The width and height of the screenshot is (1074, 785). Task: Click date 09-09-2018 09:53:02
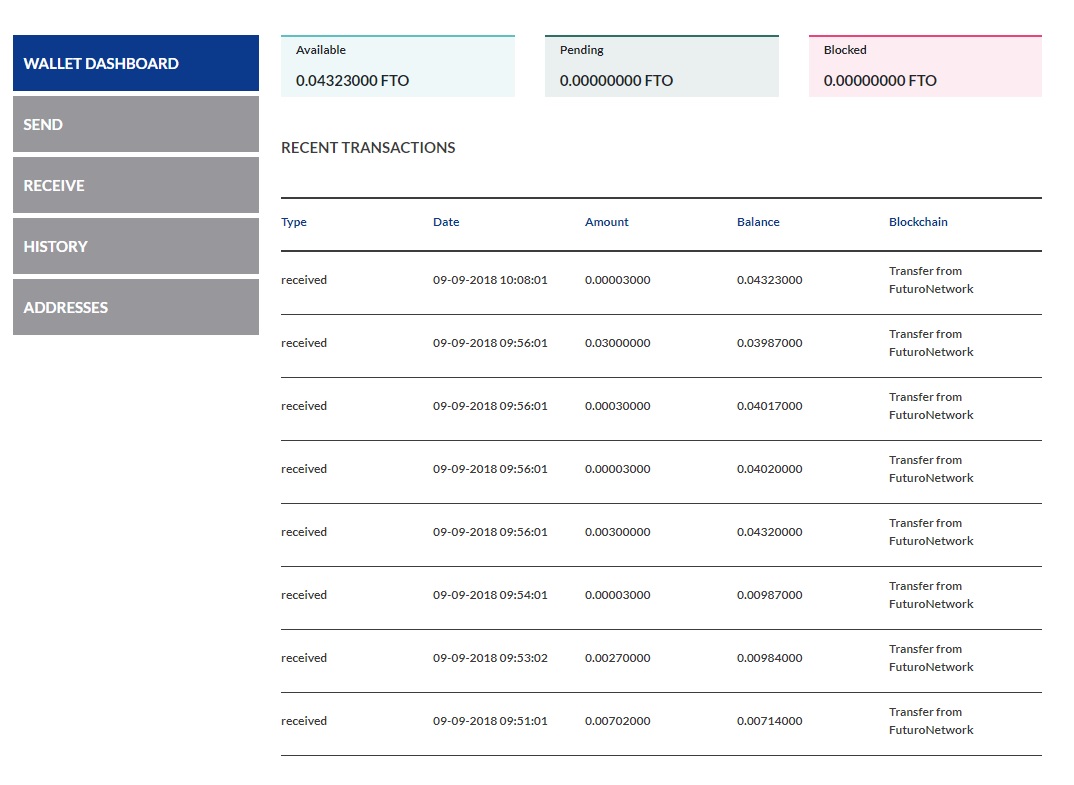[x=490, y=658]
